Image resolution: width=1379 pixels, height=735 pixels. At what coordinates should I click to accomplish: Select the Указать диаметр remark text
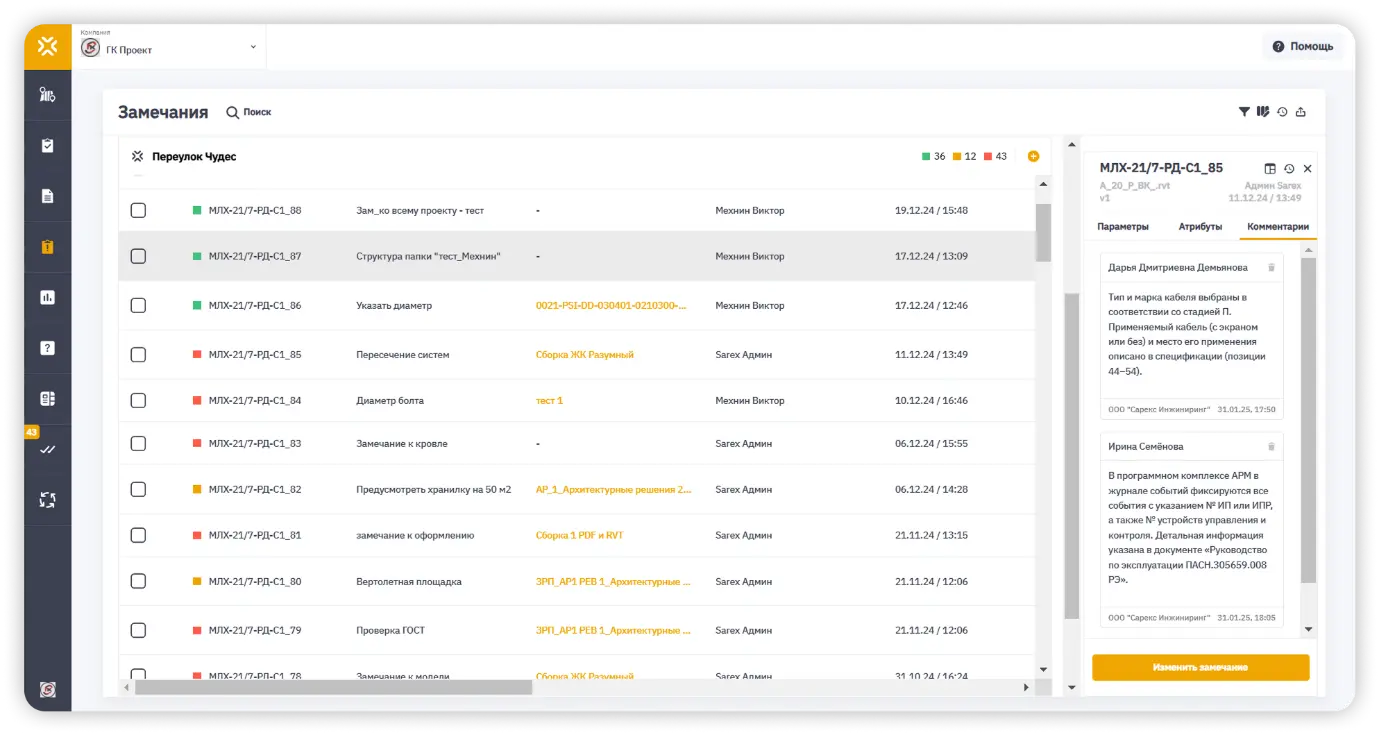pos(394,305)
